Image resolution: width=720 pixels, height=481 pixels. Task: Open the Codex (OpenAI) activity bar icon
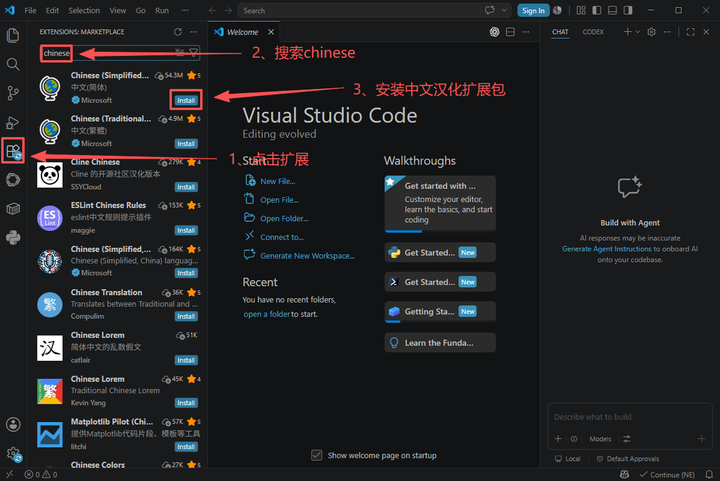[x=13, y=180]
